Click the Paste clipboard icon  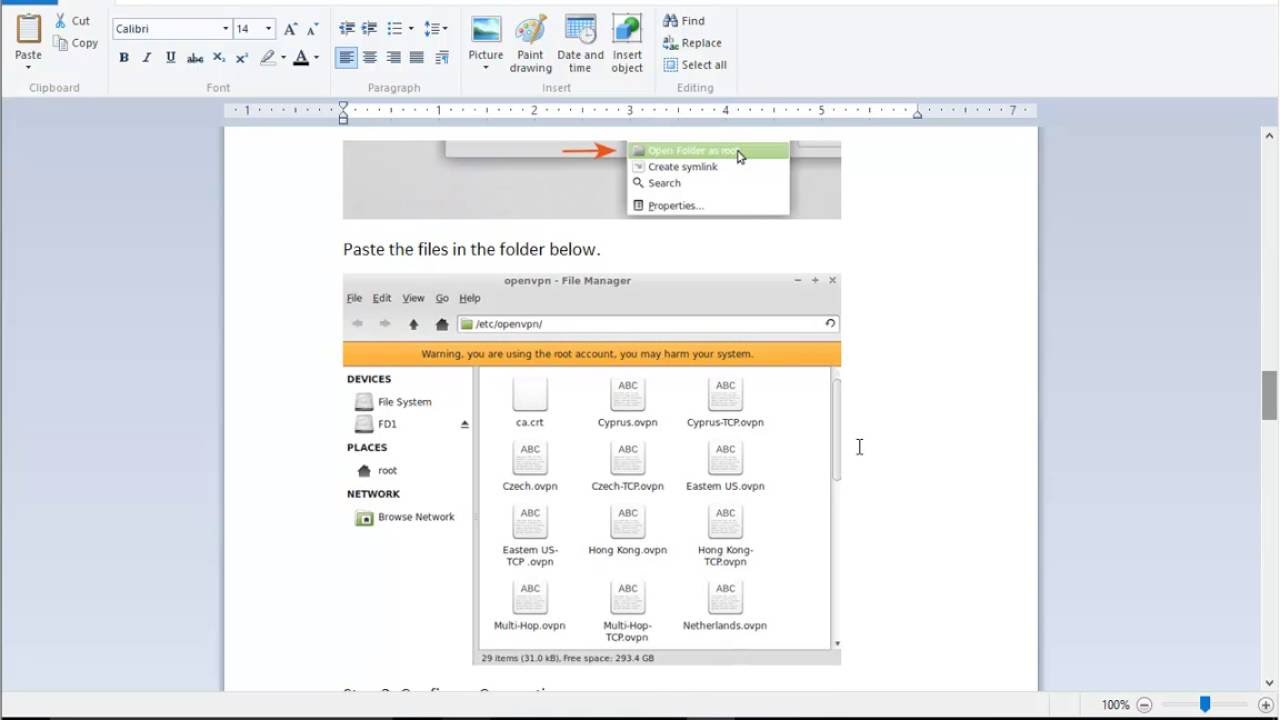28,29
